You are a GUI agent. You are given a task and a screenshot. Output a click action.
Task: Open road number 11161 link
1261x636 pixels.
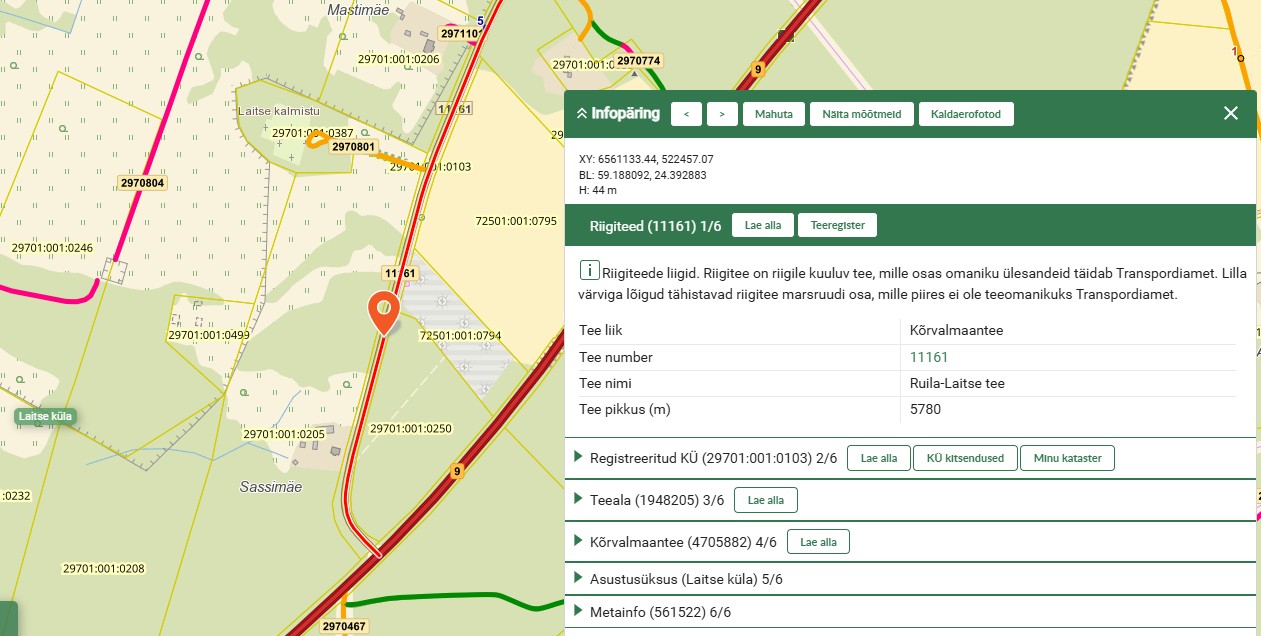tap(929, 357)
